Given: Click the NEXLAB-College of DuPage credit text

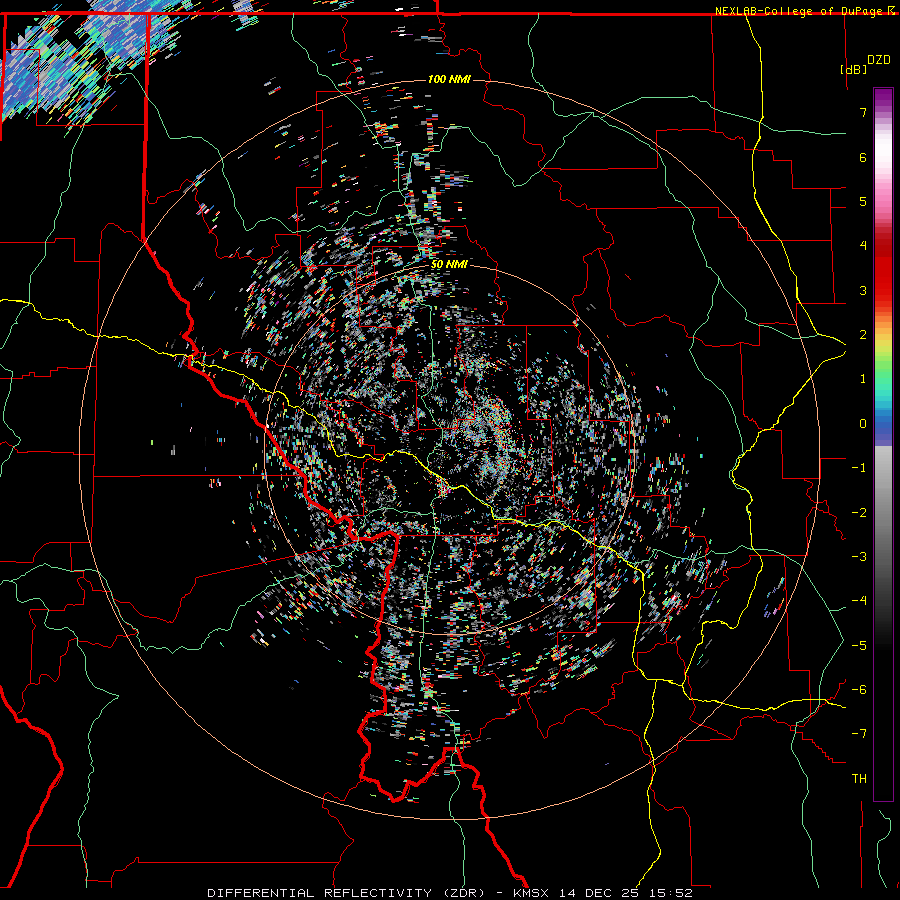Looking at the screenshot, I should [799, 11].
